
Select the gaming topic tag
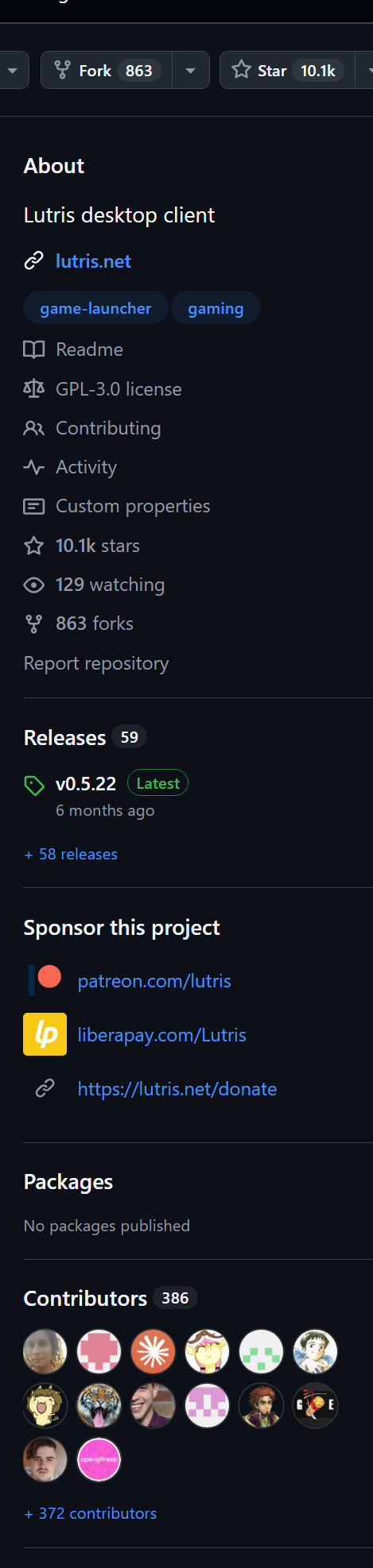216,308
